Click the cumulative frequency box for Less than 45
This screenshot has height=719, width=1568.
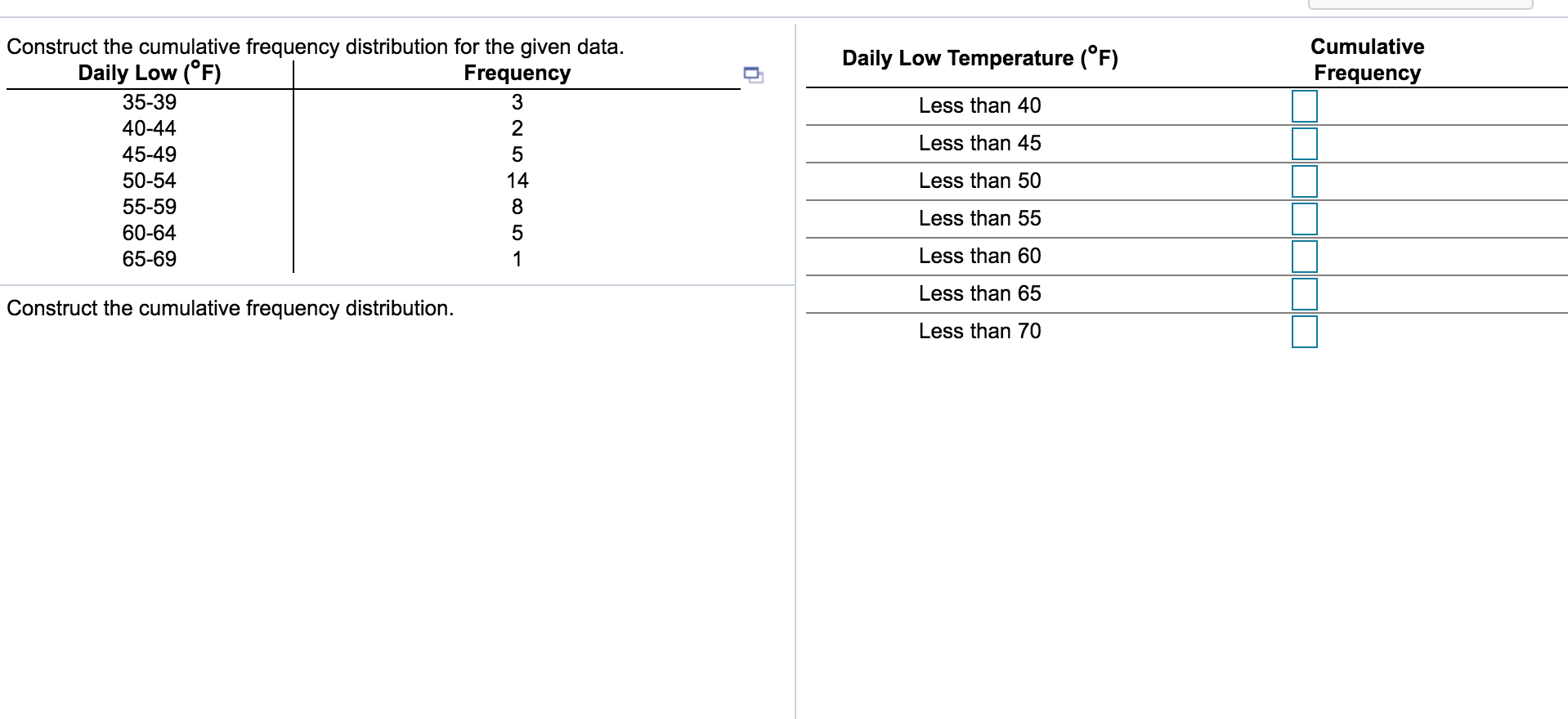tap(1305, 144)
